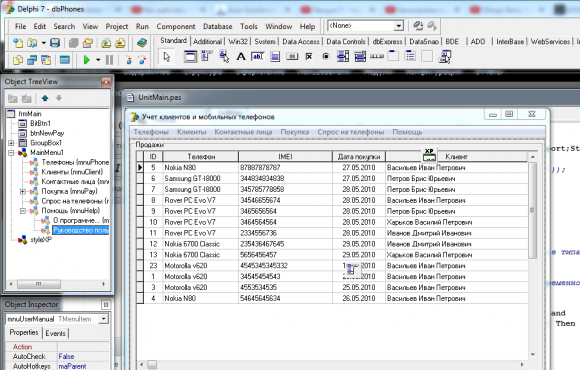Run the project with green play button
The image size is (580, 370).
coord(87,60)
